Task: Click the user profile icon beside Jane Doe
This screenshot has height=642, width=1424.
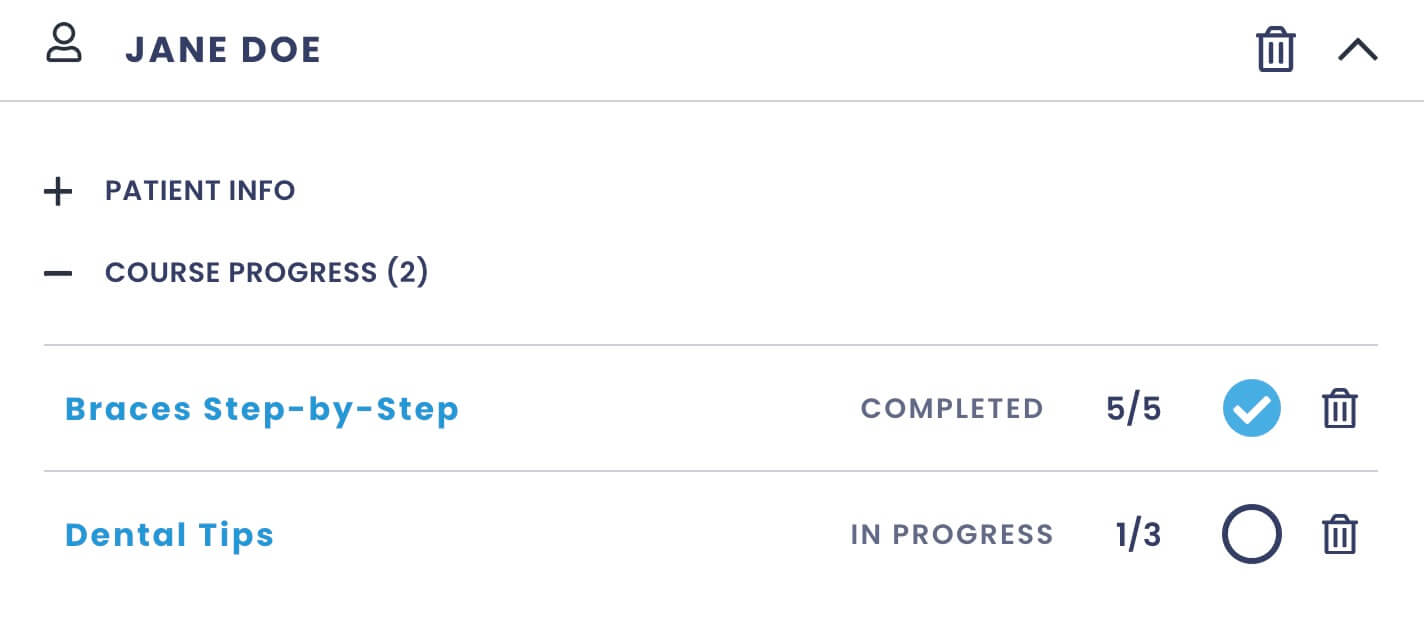Action: (64, 45)
